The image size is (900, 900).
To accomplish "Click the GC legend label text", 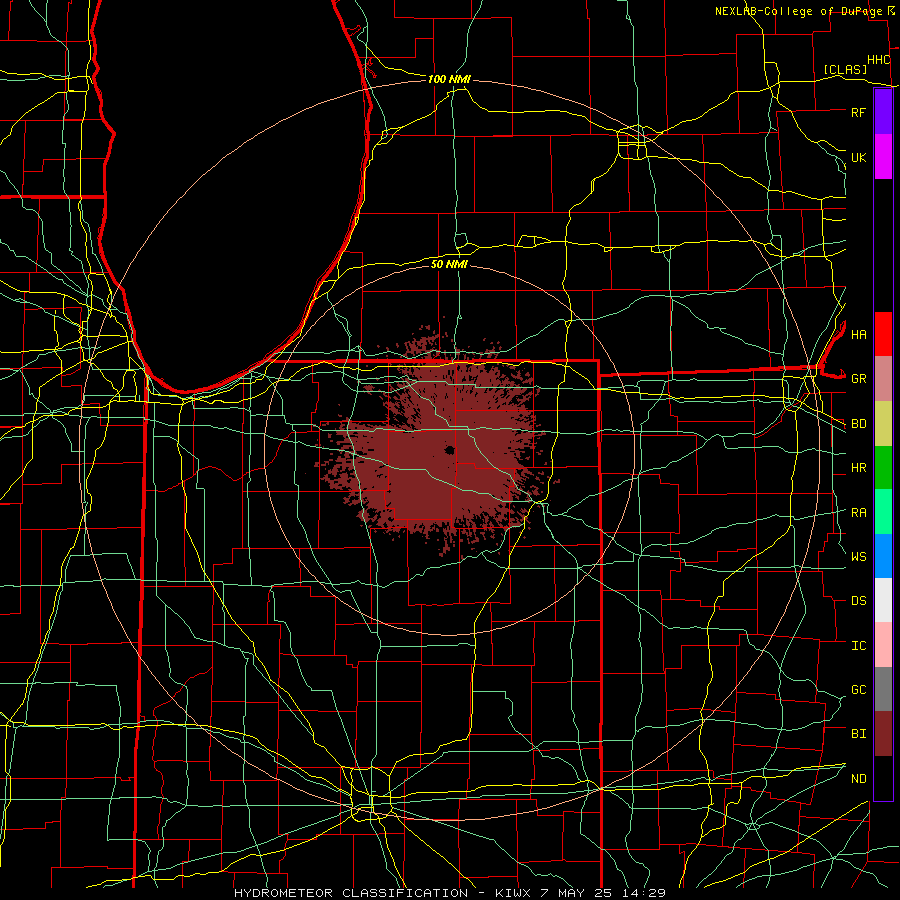I will (x=859, y=690).
